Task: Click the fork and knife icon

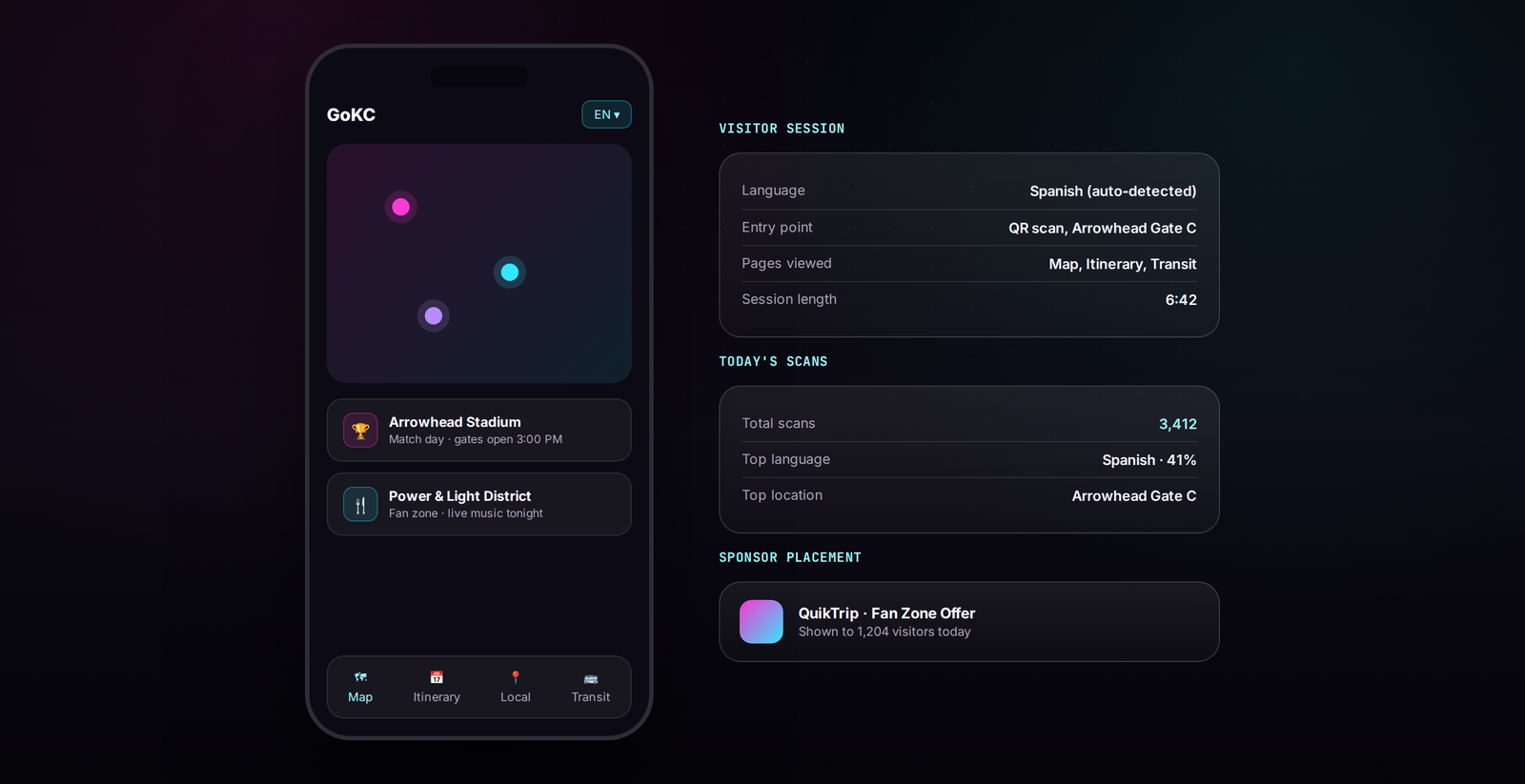Action: pyautogui.click(x=360, y=505)
